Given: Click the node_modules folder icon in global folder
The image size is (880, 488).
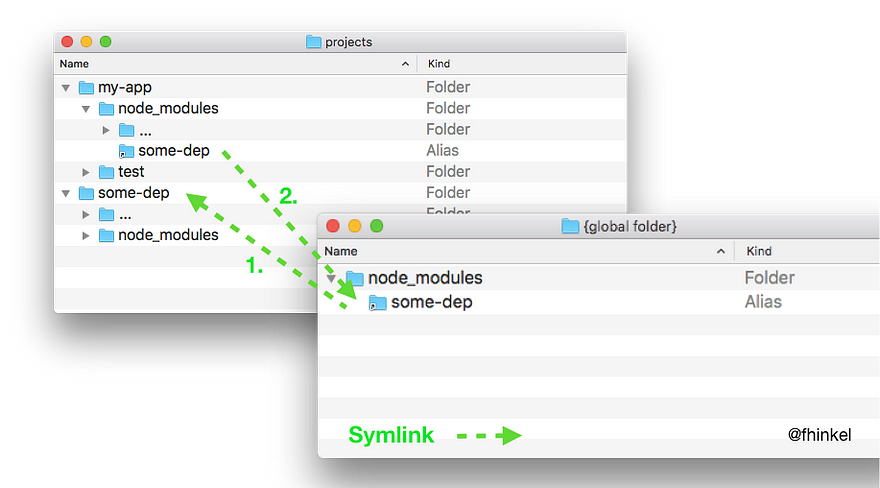Looking at the screenshot, I should click(354, 278).
